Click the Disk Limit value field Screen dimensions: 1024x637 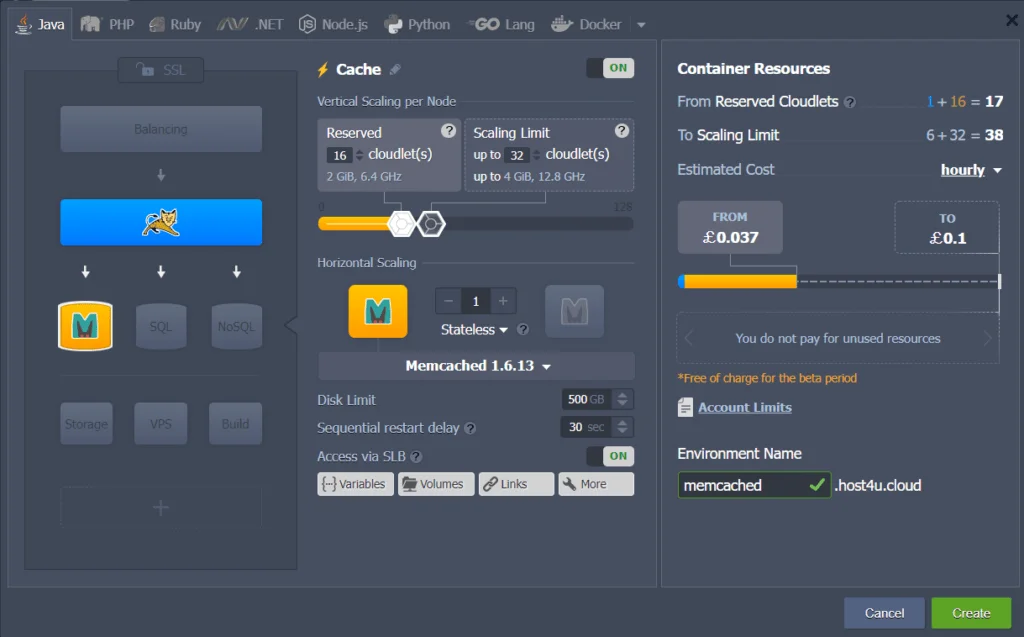[x=586, y=399]
